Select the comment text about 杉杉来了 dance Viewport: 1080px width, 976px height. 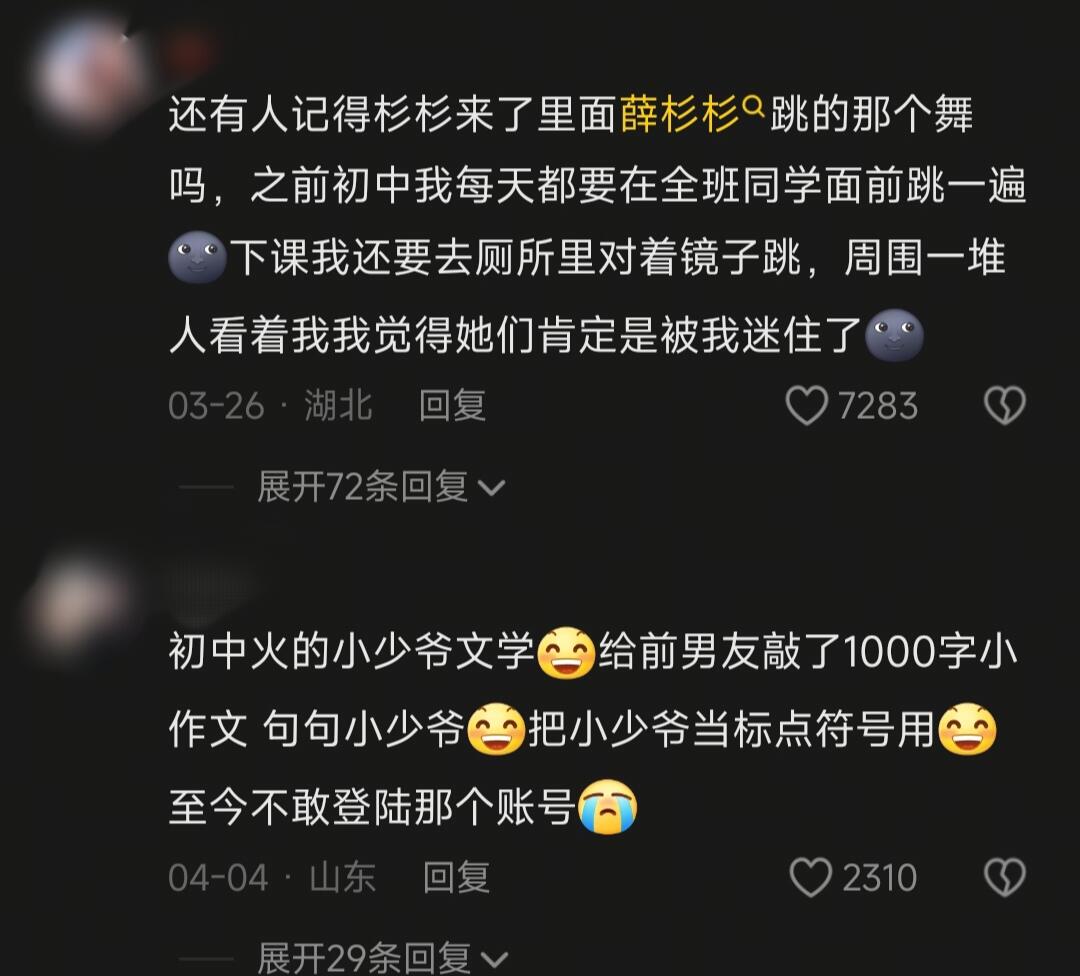[x=598, y=225]
